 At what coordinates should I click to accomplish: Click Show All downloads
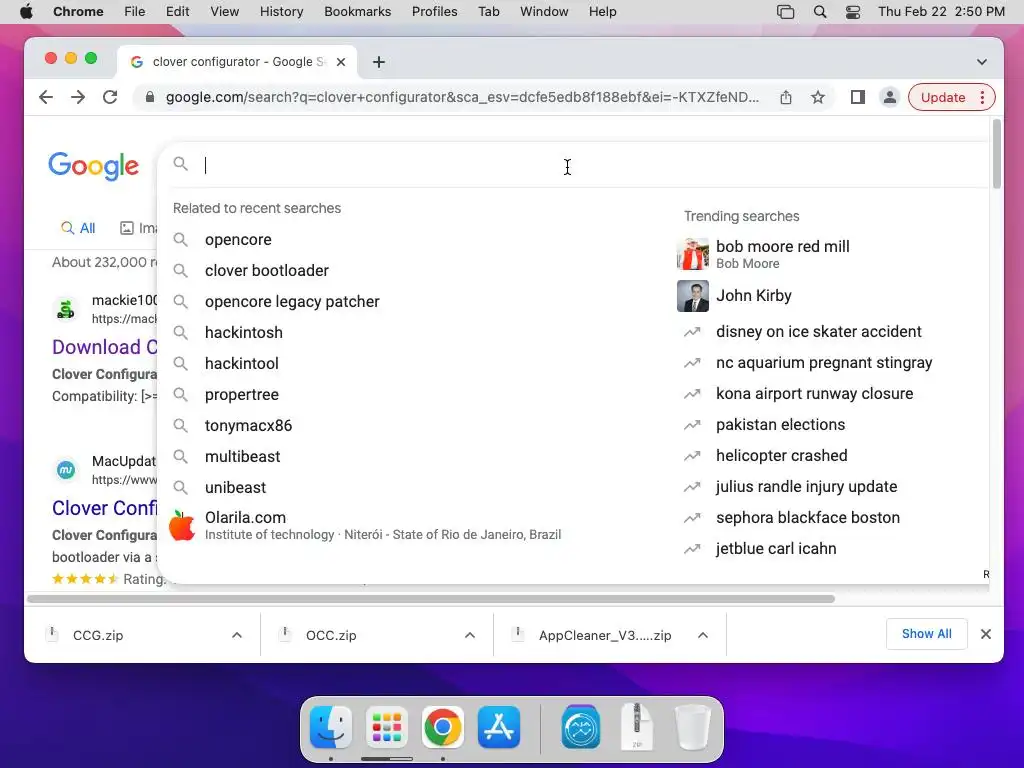point(926,634)
